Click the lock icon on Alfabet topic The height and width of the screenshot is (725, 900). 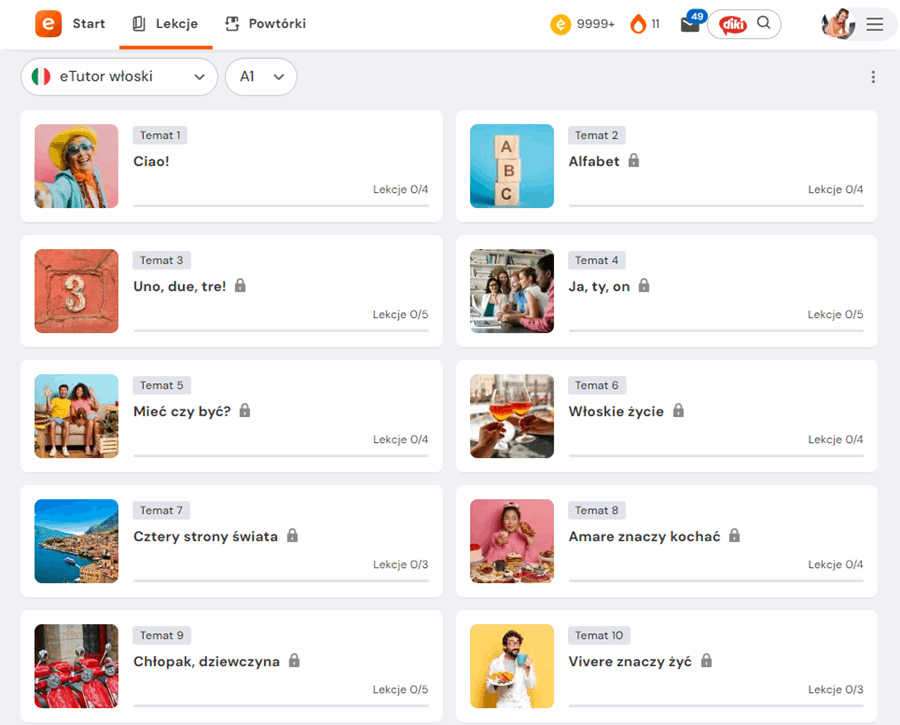[635, 160]
